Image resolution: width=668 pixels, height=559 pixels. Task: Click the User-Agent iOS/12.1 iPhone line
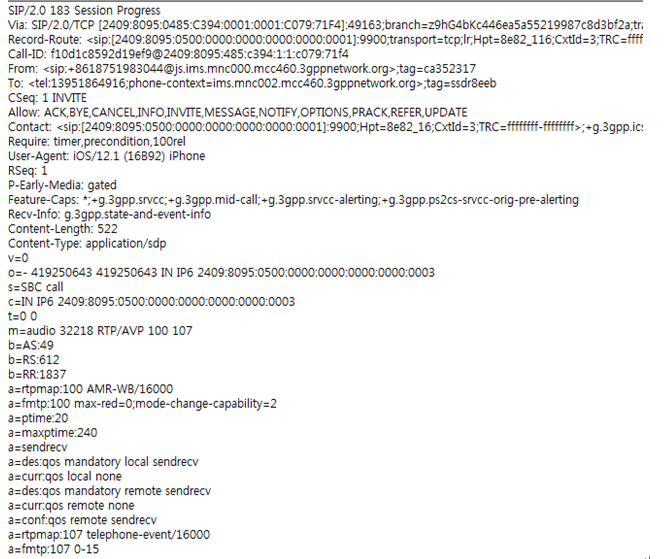tap(107, 156)
